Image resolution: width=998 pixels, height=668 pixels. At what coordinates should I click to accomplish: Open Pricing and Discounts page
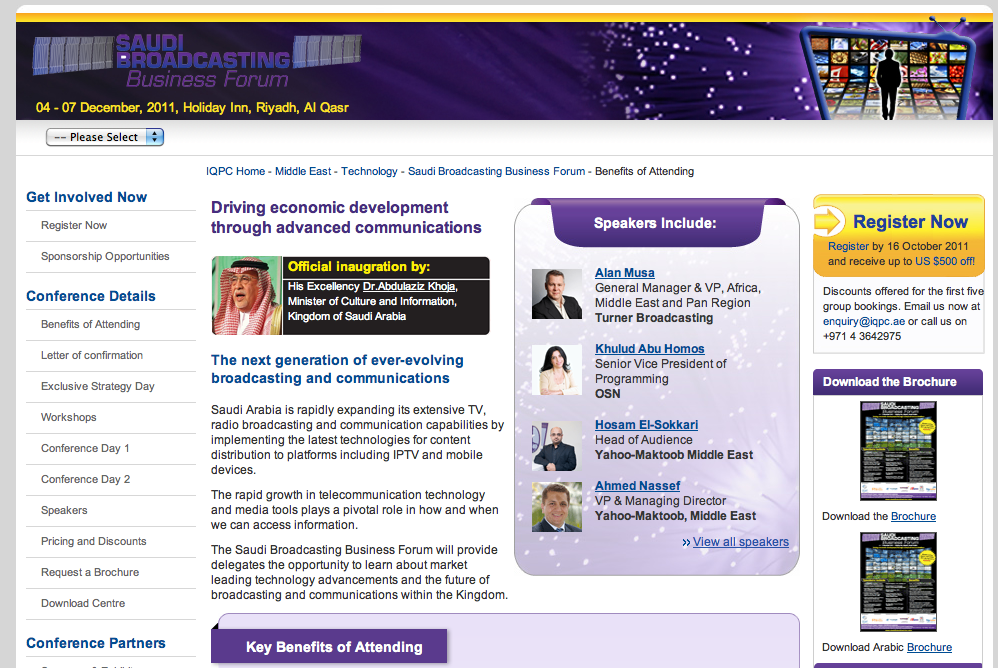94,541
